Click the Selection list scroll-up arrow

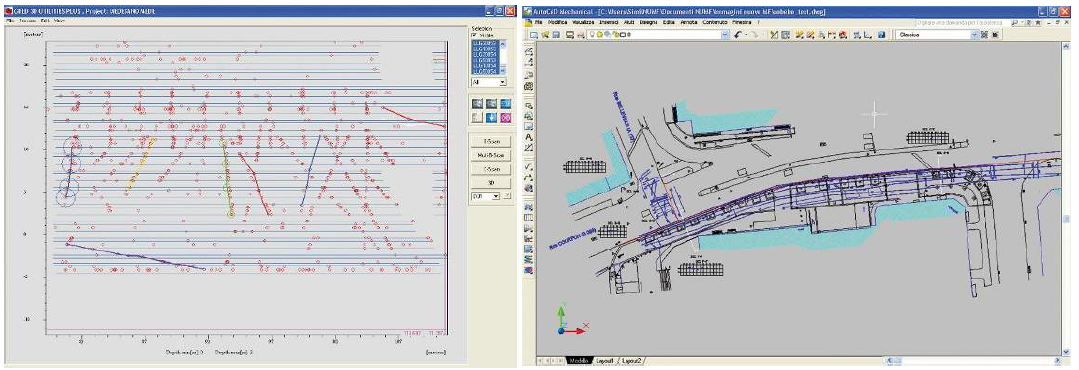503,44
